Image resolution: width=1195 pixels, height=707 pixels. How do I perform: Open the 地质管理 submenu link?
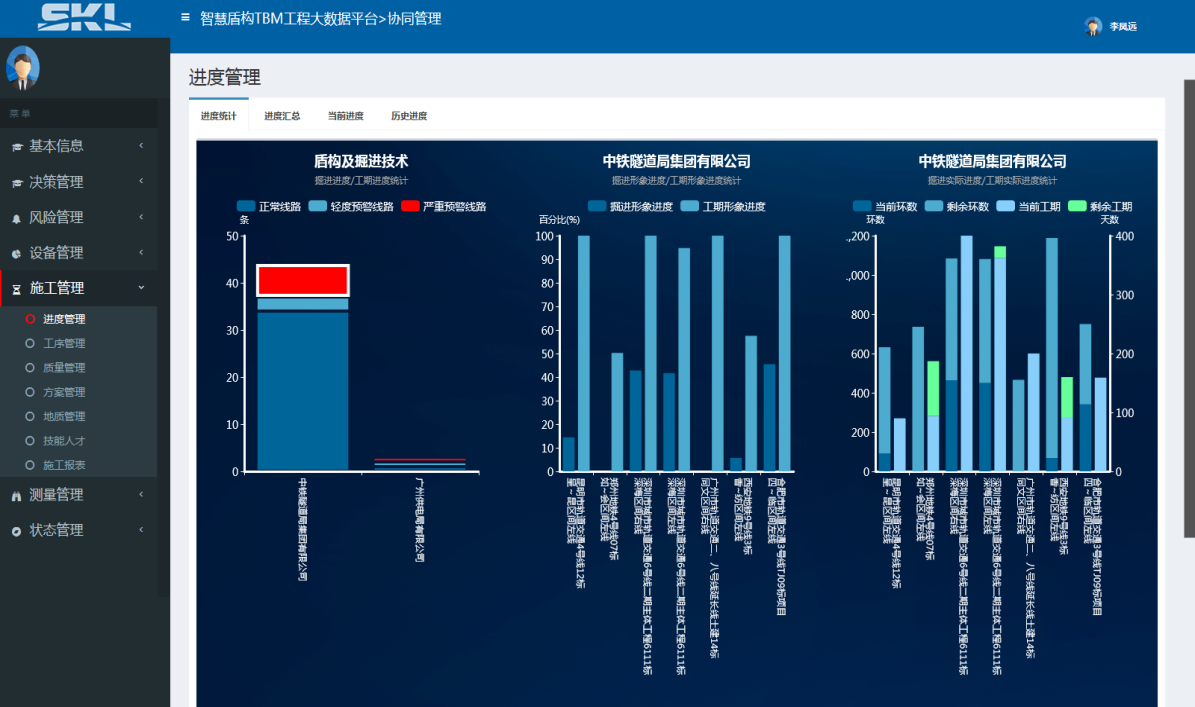click(x=64, y=417)
